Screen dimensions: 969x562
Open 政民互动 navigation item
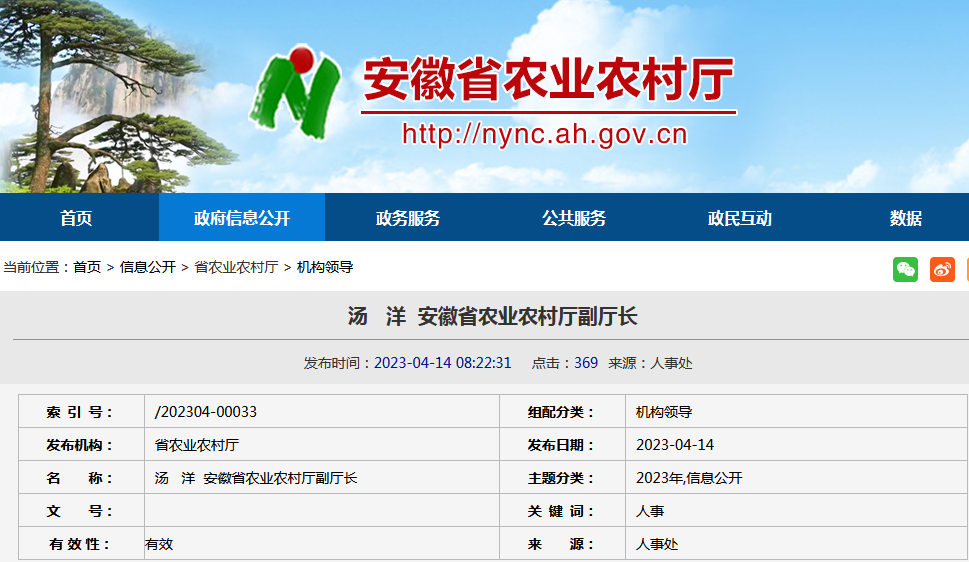click(x=740, y=218)
